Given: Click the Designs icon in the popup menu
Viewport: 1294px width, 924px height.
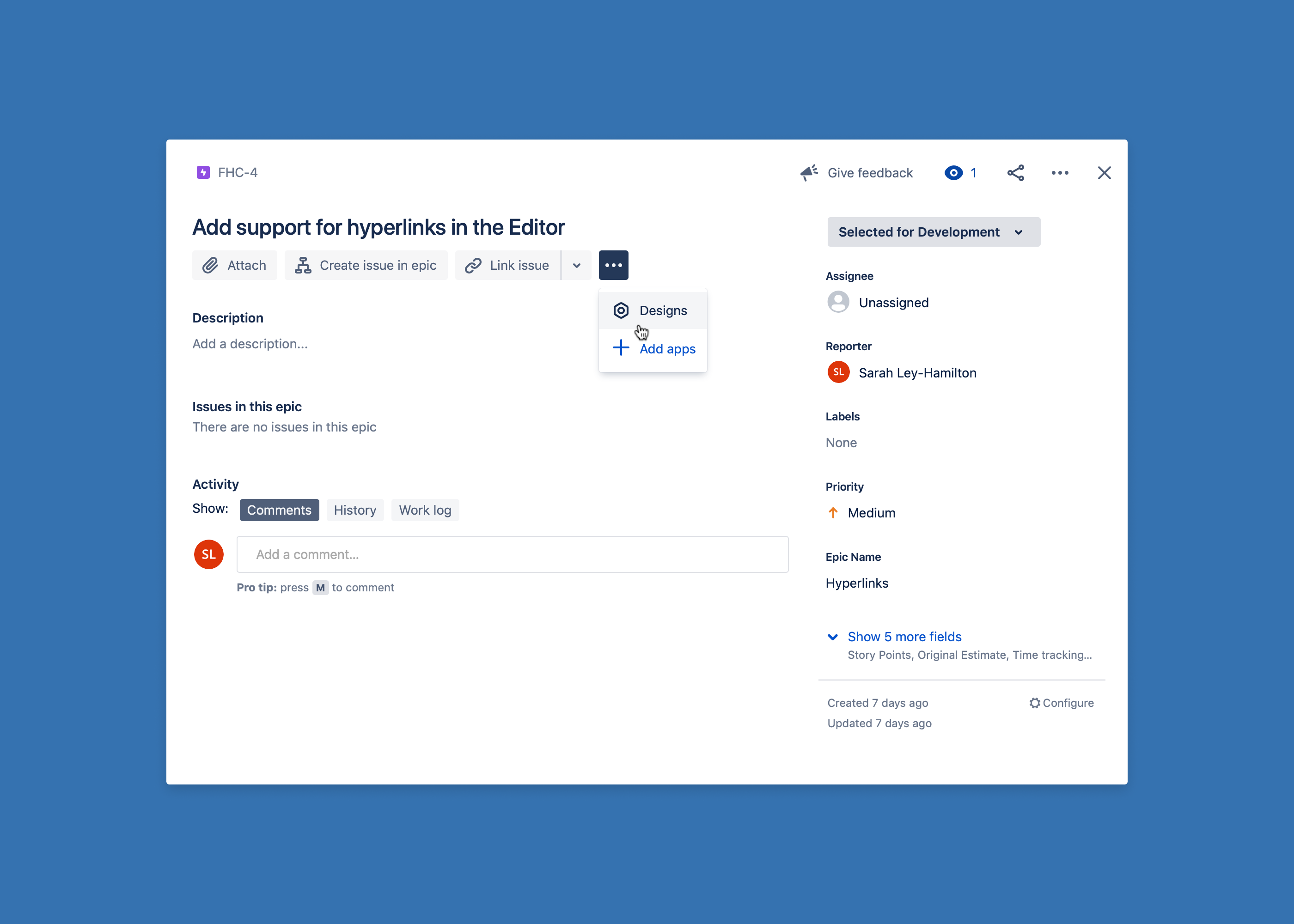Looking at the screenshot, I should click(x=621, y=310).
